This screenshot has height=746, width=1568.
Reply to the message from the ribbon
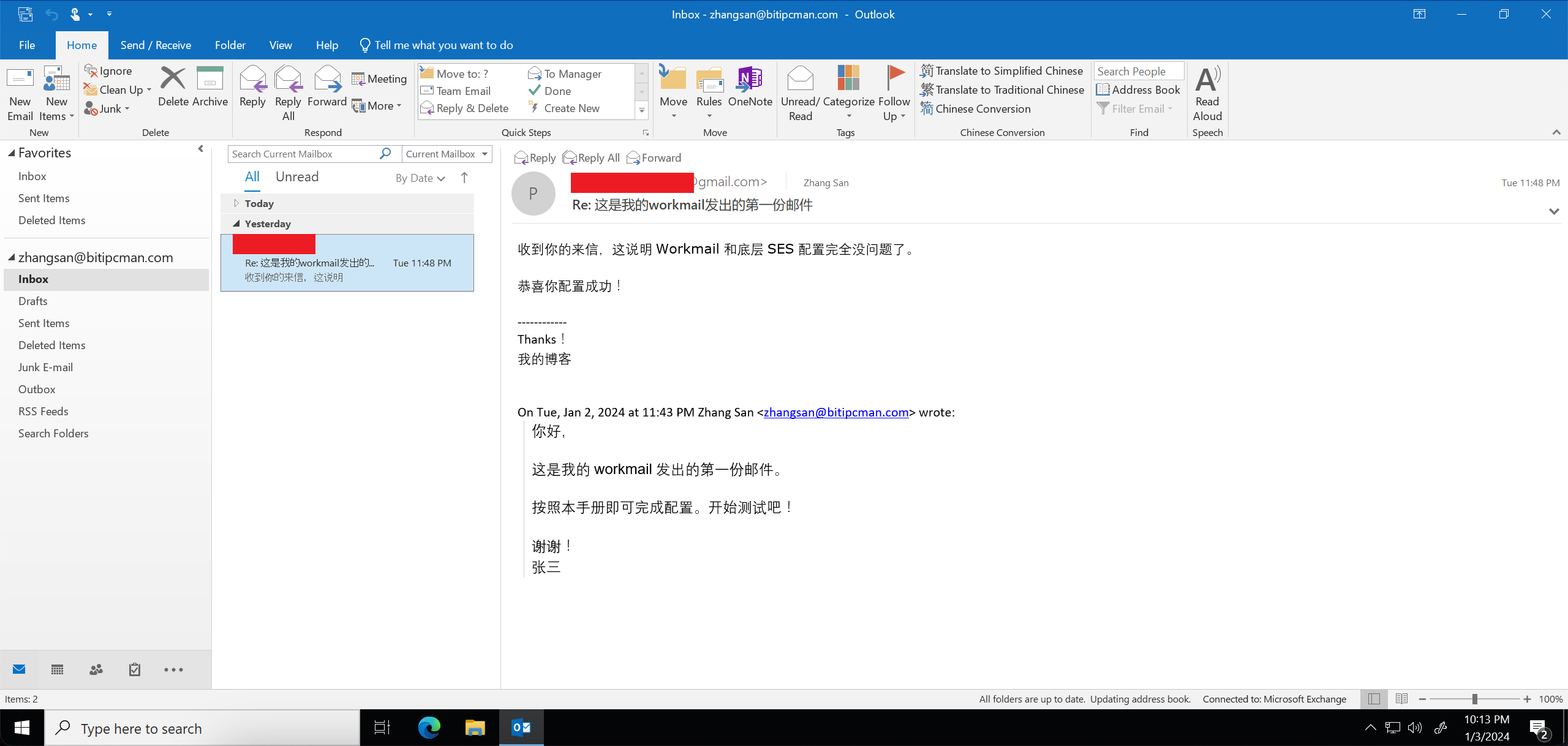click(x=252, y=86)
